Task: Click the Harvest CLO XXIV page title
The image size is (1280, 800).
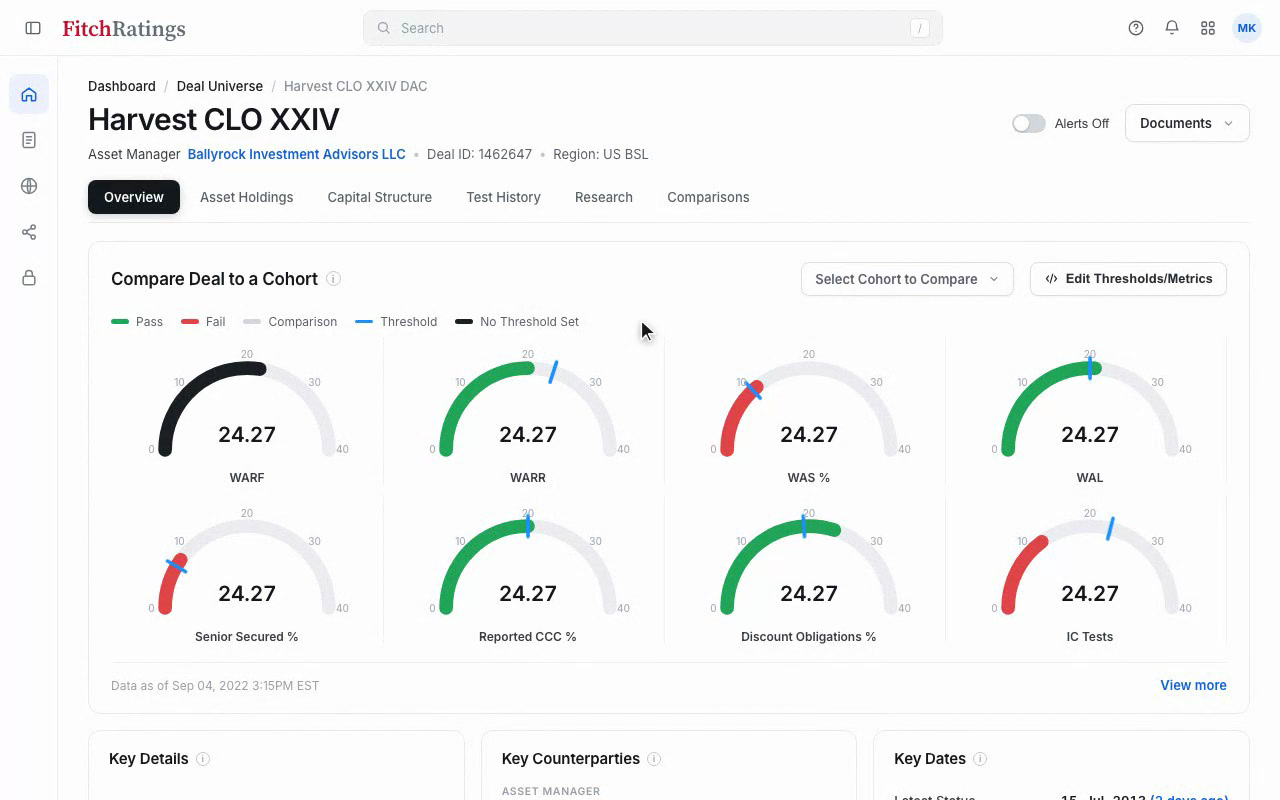Action: (x=214, y=120)
